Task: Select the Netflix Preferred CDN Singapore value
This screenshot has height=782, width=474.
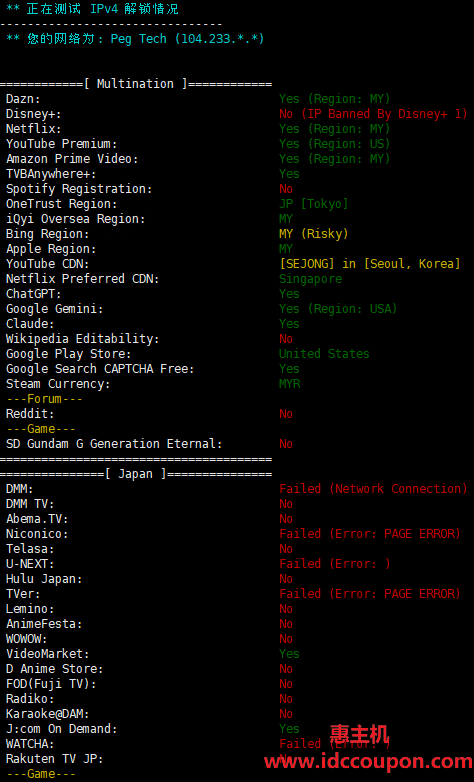Action: [310, 279]
